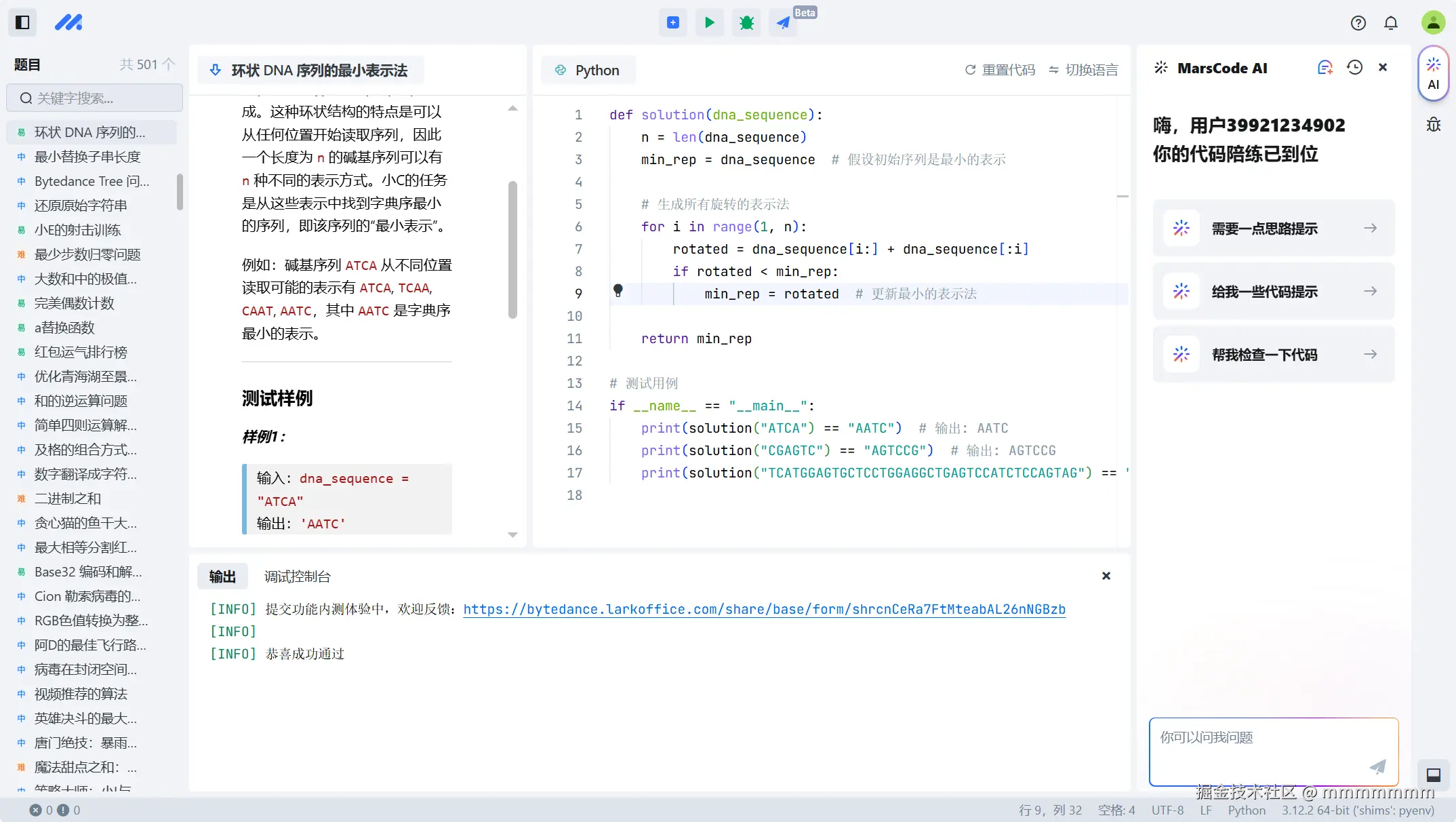Open MarsCode AI chat history clock icon
1456x822 pixels.
point(1354,68)
